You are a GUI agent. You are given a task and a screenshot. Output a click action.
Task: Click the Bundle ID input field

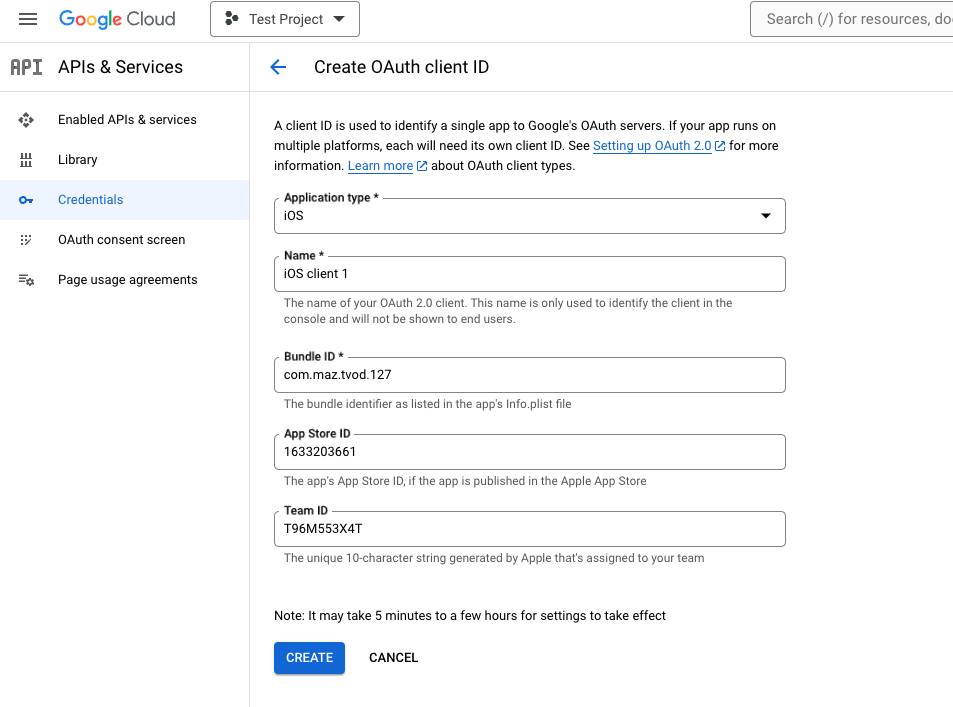(x=529, y=375)
